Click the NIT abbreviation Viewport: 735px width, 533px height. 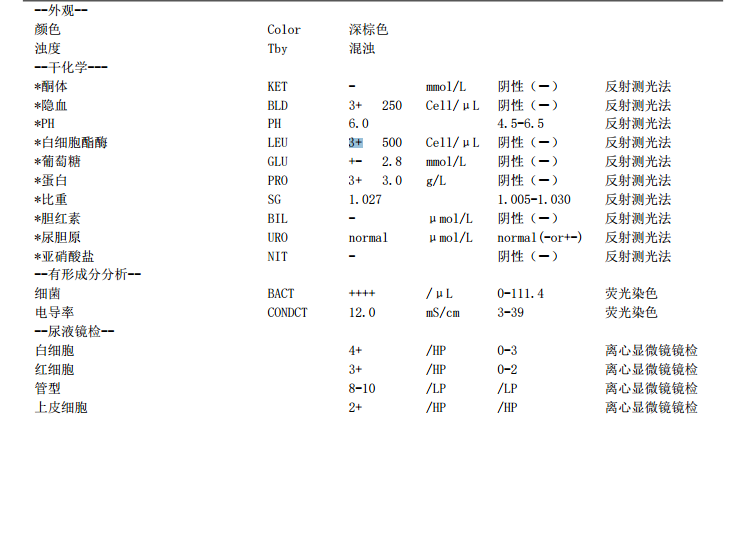[278, 257]
